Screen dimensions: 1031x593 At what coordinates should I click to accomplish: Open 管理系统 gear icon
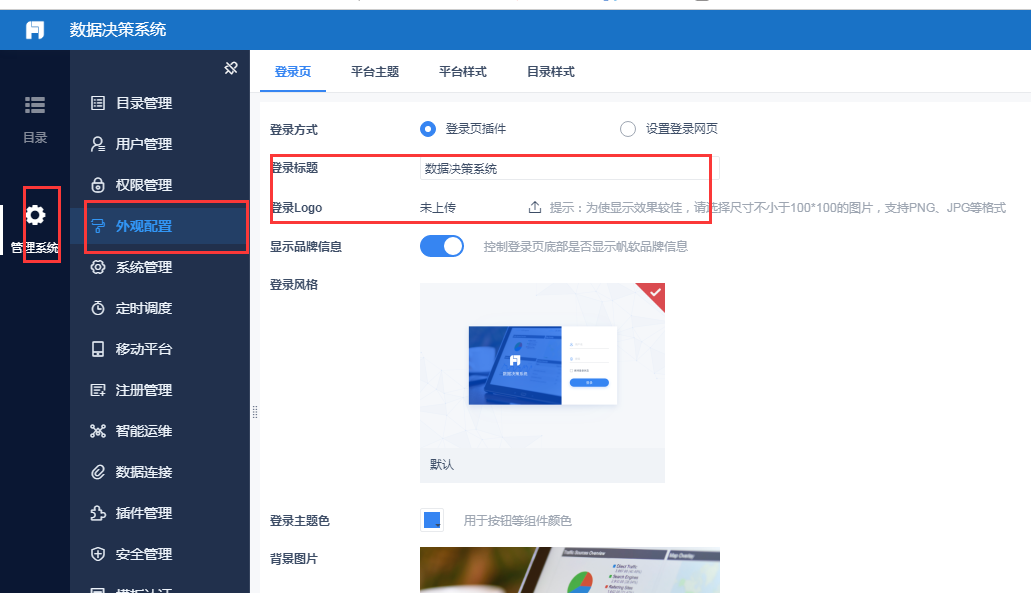point(35,215)
